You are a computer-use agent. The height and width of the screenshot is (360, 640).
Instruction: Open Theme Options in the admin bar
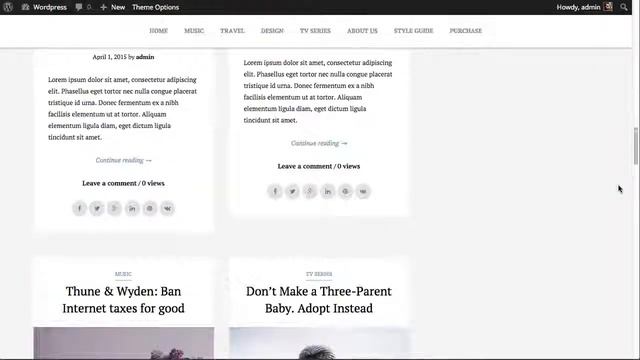click(155, 7)
